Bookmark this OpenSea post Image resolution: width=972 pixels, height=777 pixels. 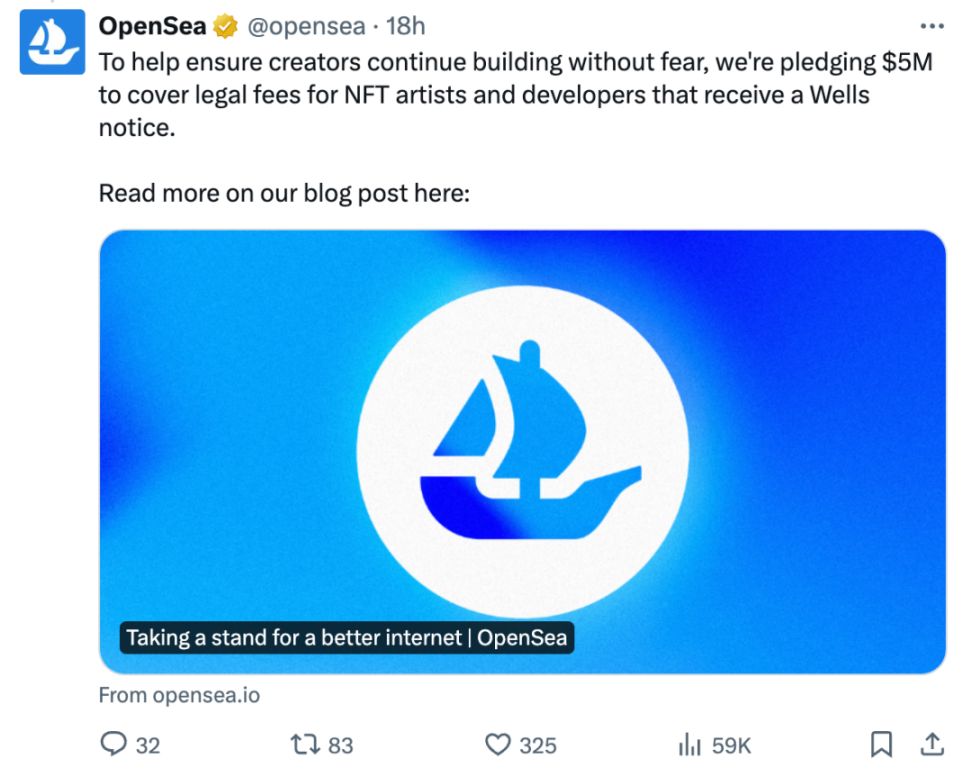click(881, 744)
